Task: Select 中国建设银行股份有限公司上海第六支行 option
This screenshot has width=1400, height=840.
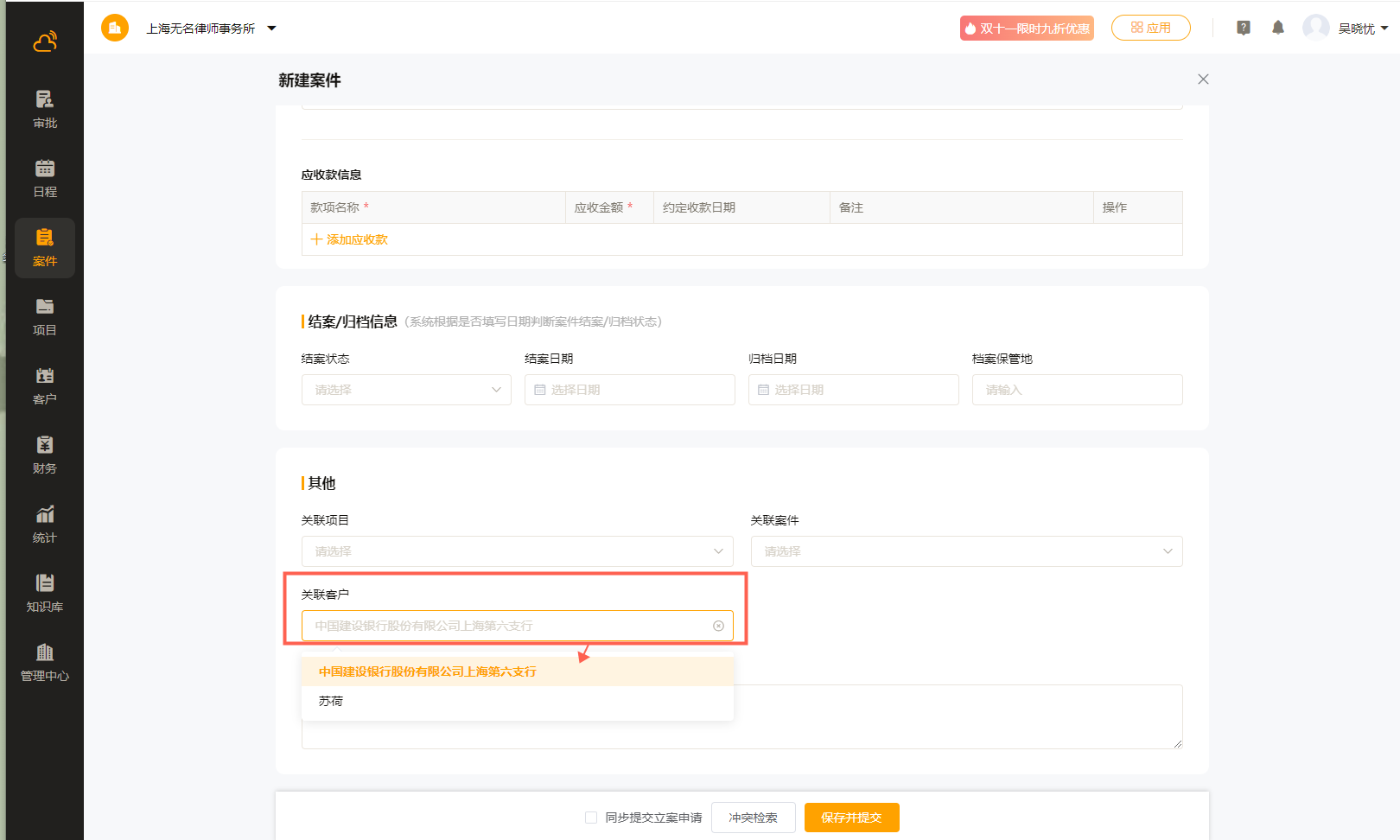Action: point(428,671)
